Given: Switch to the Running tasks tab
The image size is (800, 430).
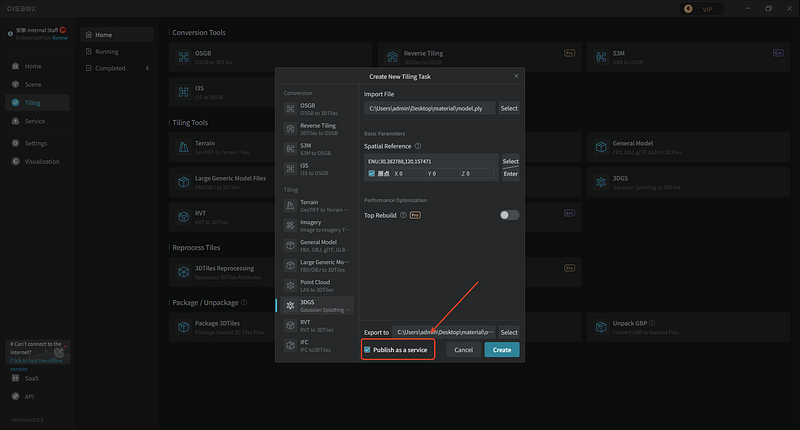Looking at the screenshot, I should [x=117, y=52].
